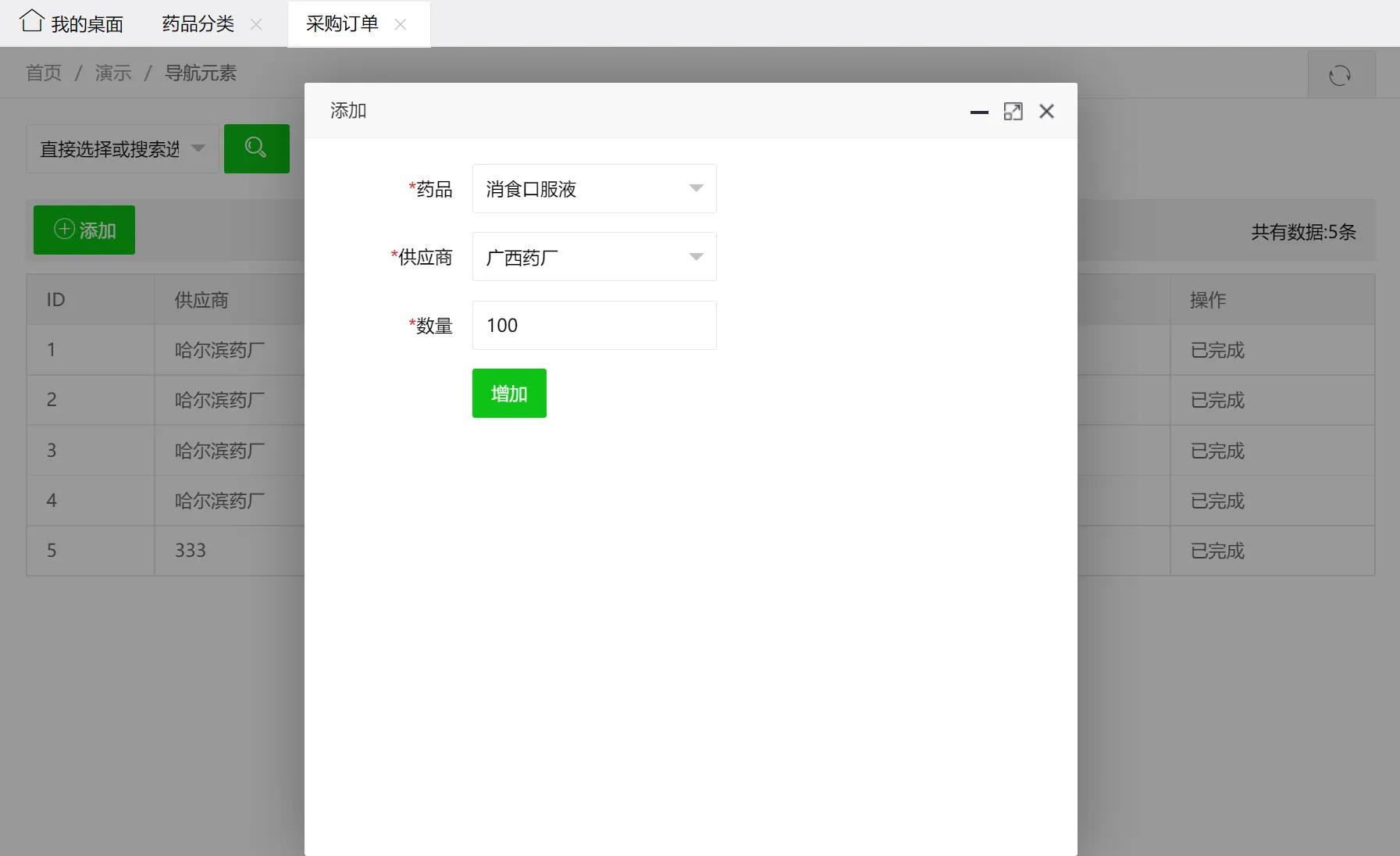Click the 数量 input field with 100
The height and width of the screenshot is (856, 1400).
click(594, 325)
